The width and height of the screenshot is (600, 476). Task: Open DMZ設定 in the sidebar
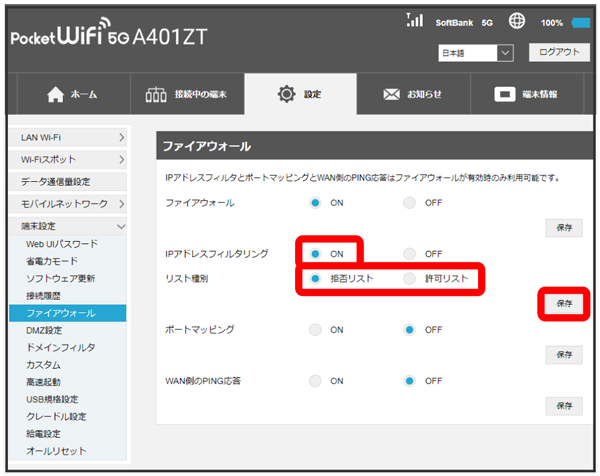point(44,330)
